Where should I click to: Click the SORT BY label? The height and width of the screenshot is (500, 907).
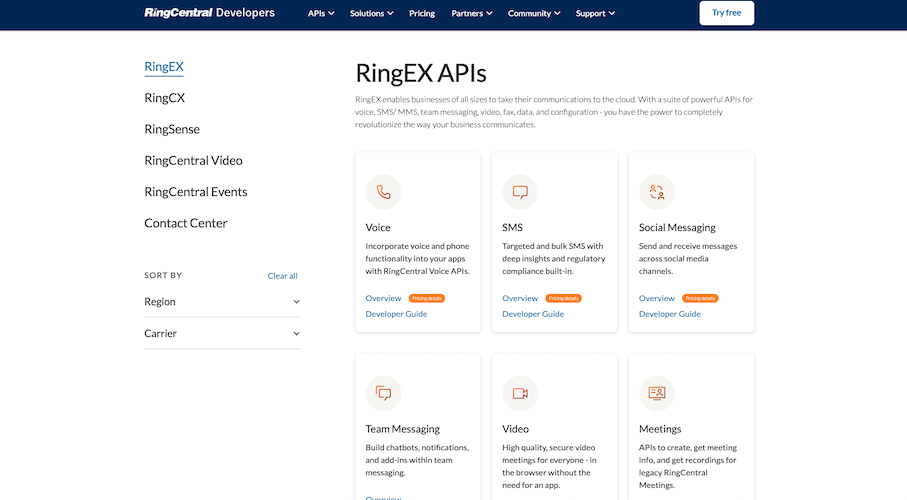pyautogui.click(x=163, y=275)
